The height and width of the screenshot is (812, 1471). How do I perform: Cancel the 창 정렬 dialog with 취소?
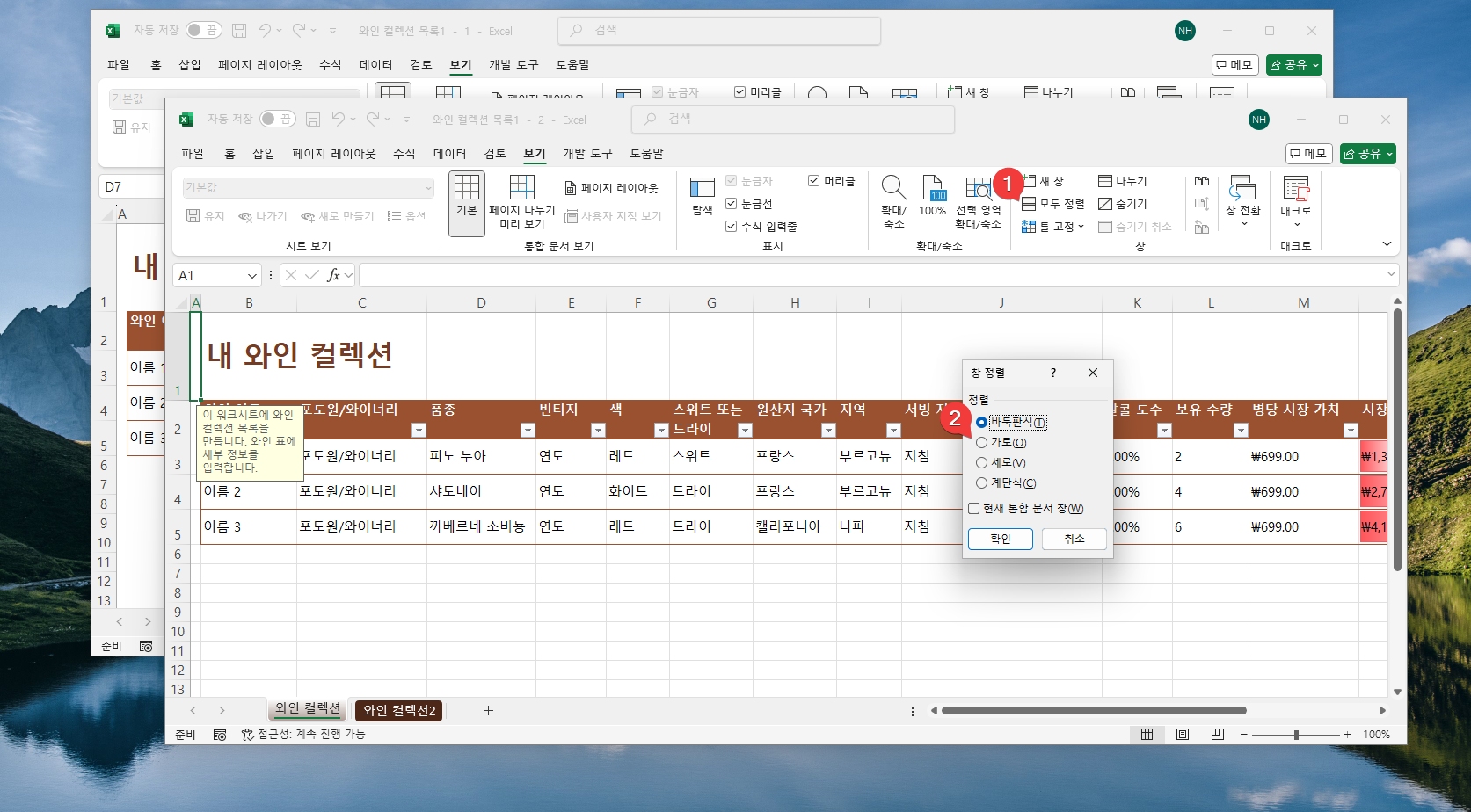click(x=1074, y=539)
